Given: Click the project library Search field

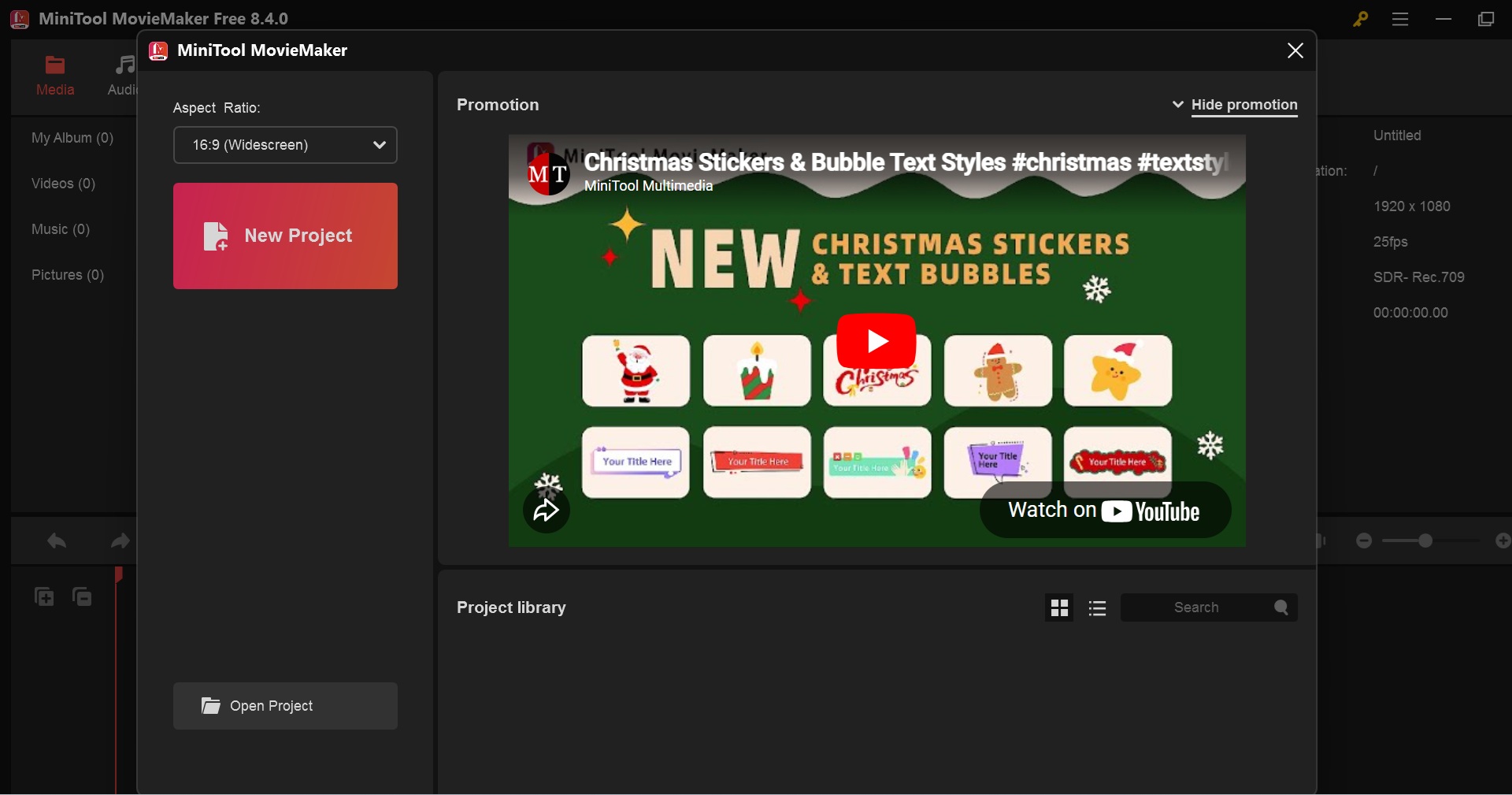Looking at the screenshot, I should click(1195, 608).
